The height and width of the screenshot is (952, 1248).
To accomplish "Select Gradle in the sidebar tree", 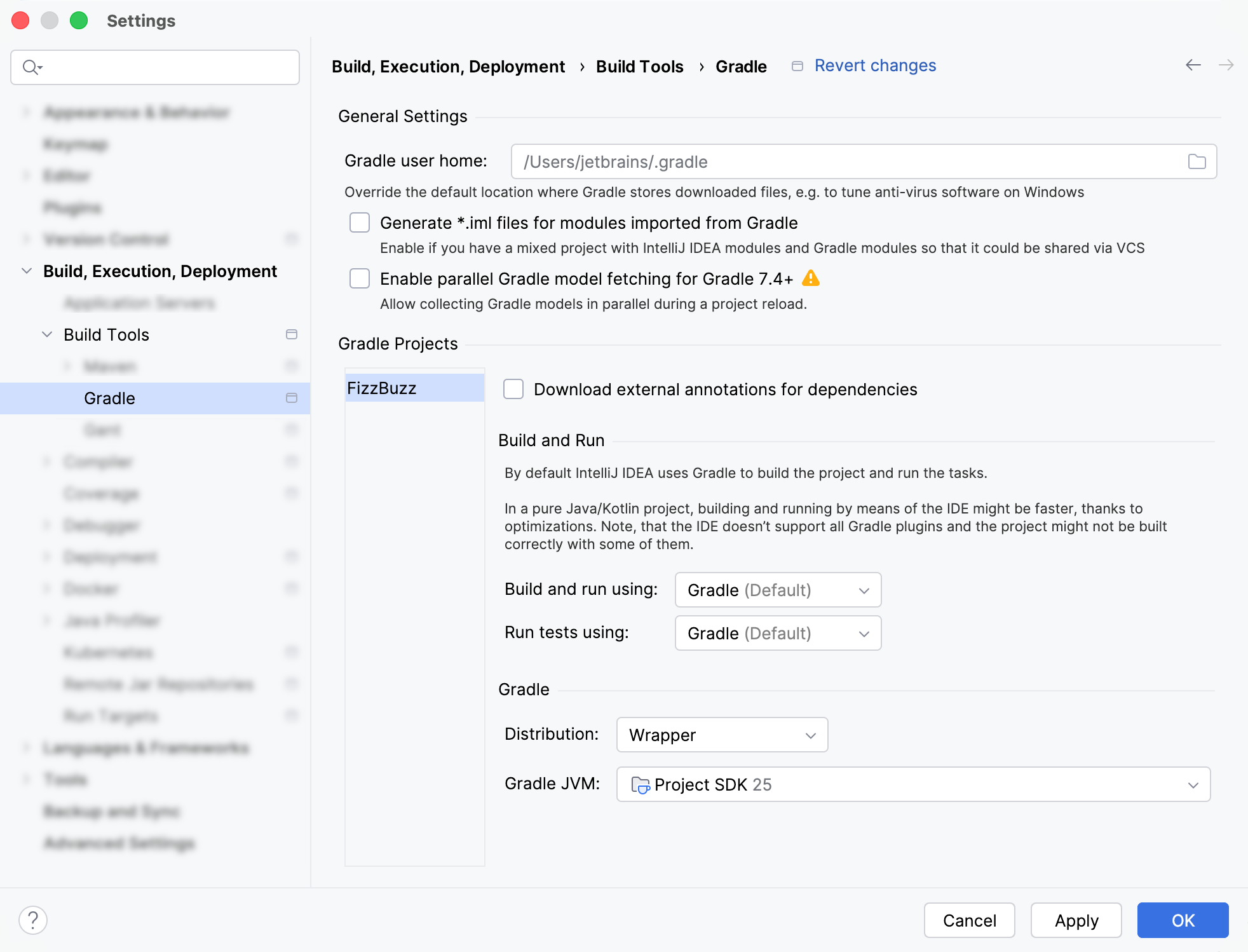I will point(155,398).
